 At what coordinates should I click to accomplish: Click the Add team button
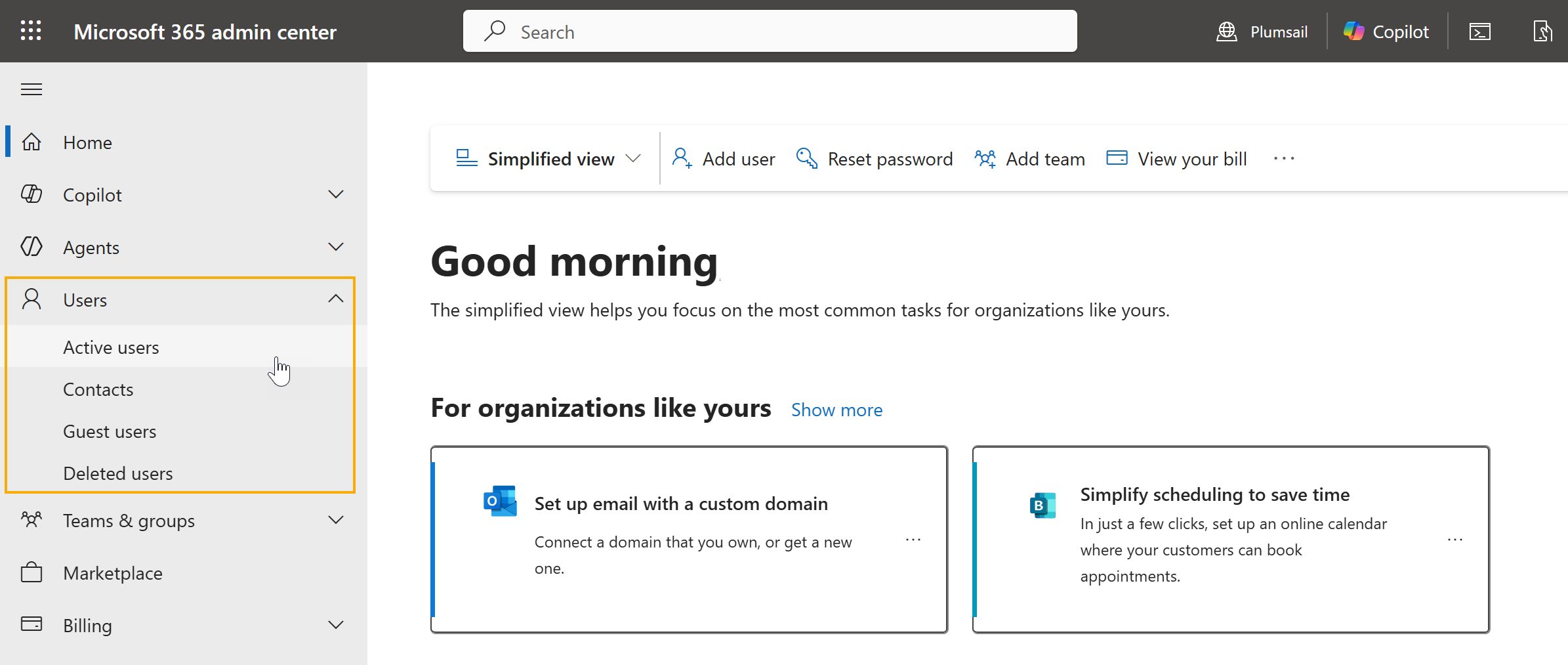1029,158
